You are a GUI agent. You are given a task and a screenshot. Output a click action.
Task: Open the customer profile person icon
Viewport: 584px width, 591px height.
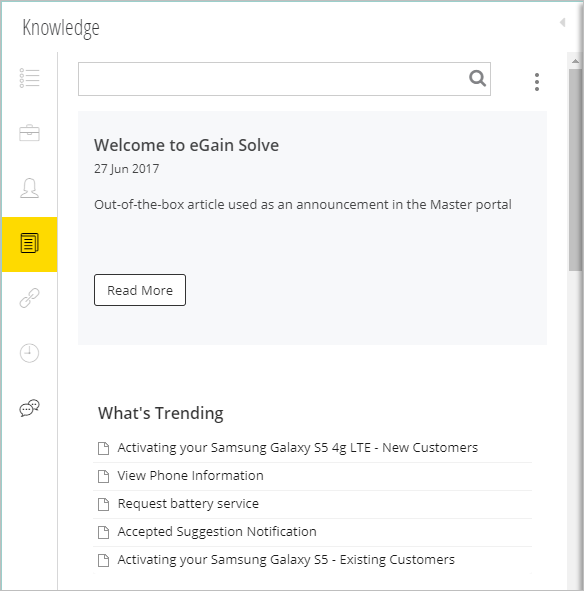(29, 188)
